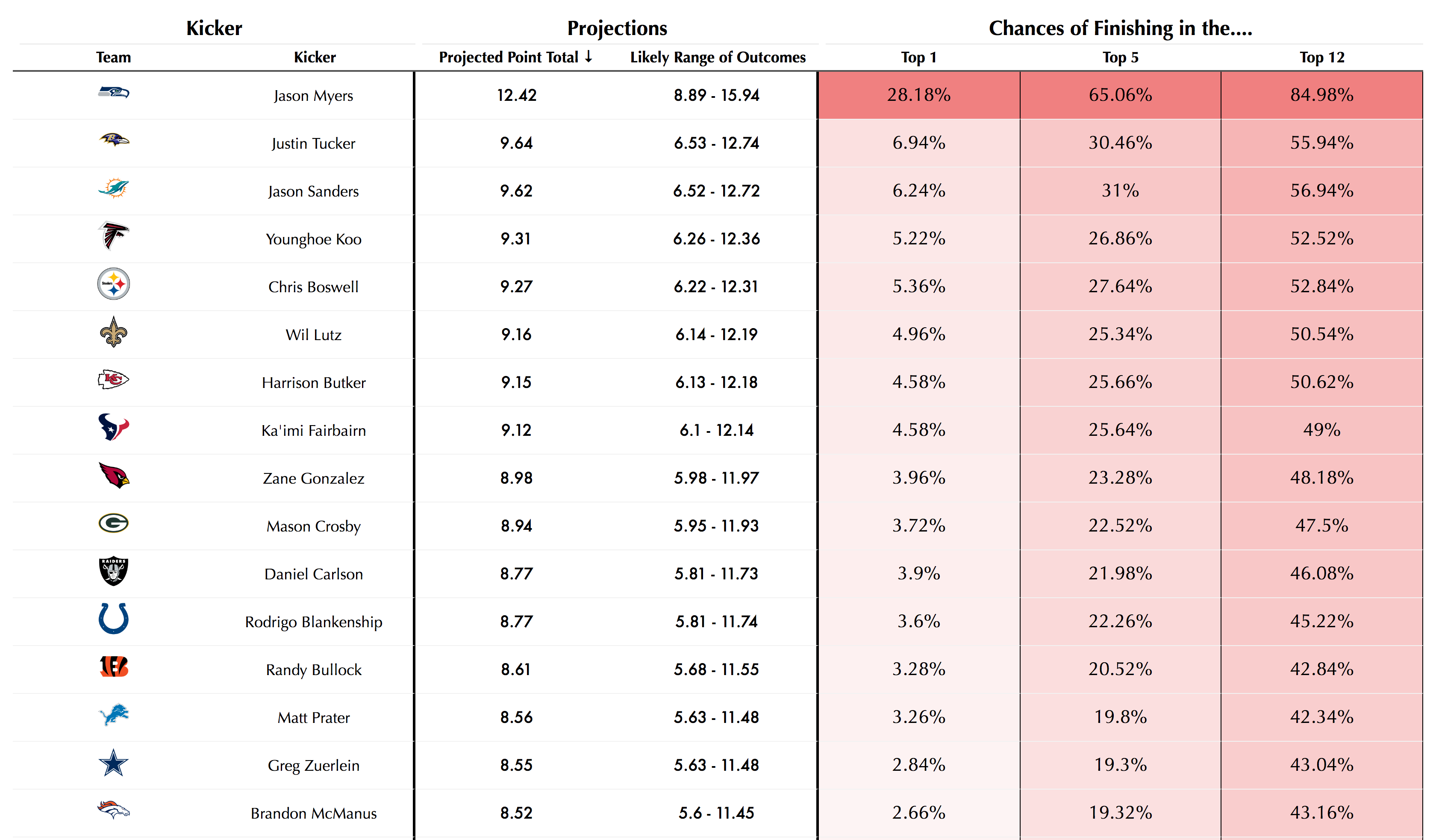Click the Top 12 column header
This screenshot has width=1436, height=840.
(x=1322, y=58)
